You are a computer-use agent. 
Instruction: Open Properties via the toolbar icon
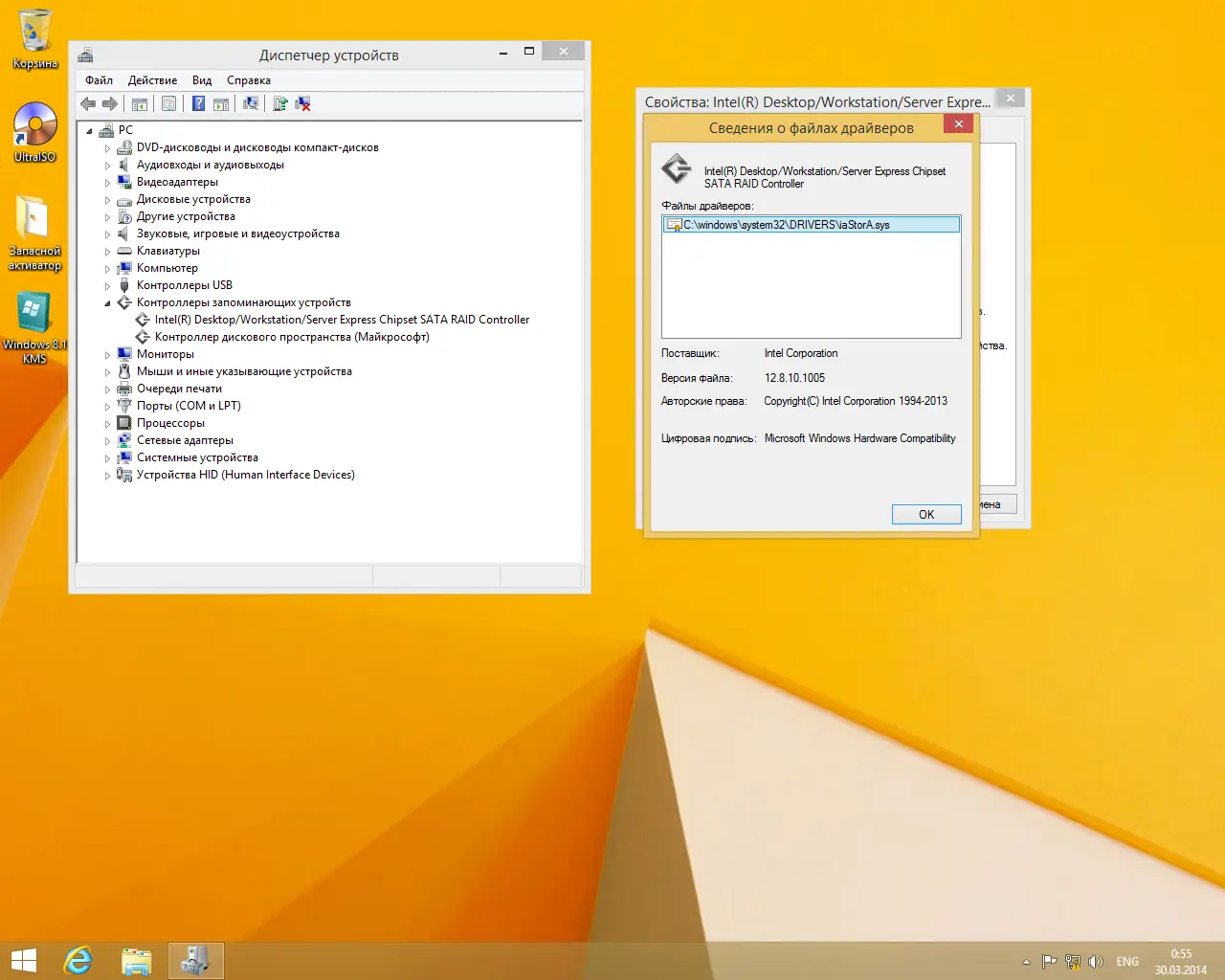[169, 103]
